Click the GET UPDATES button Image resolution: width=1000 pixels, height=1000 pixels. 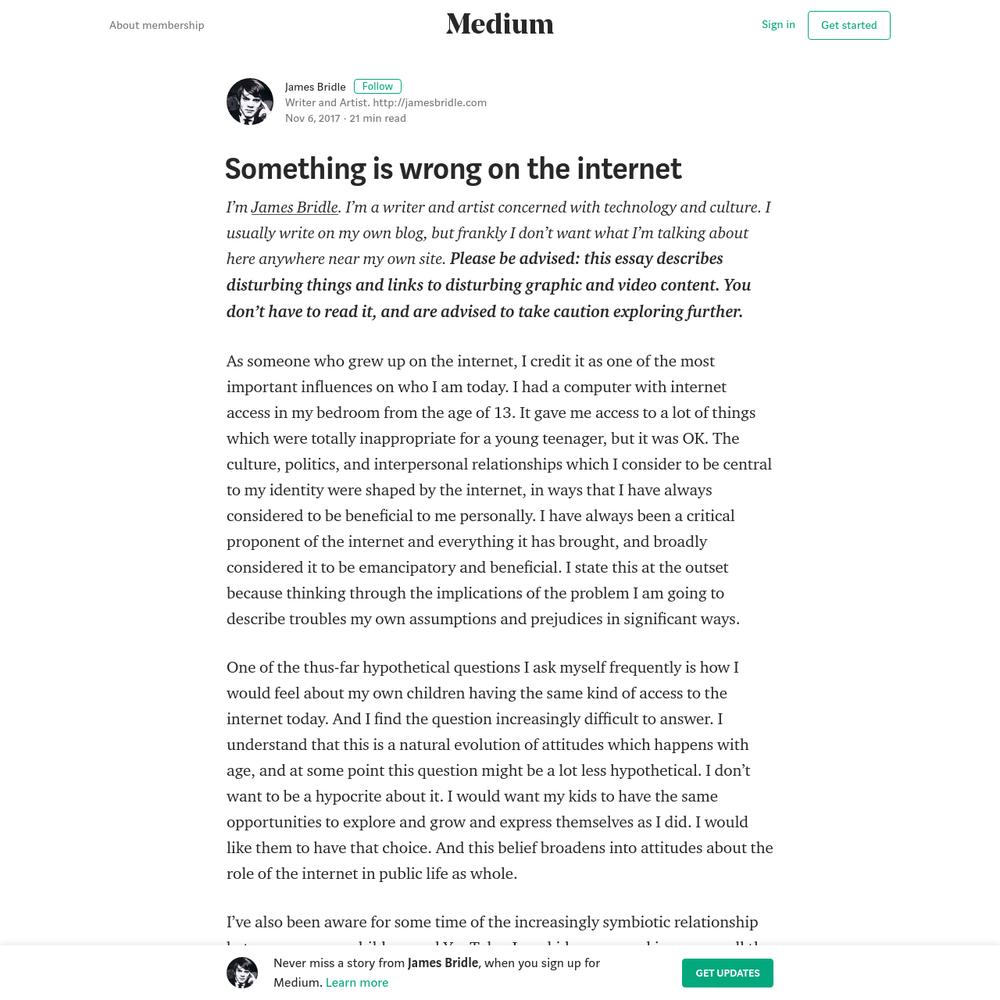point(727,973)
